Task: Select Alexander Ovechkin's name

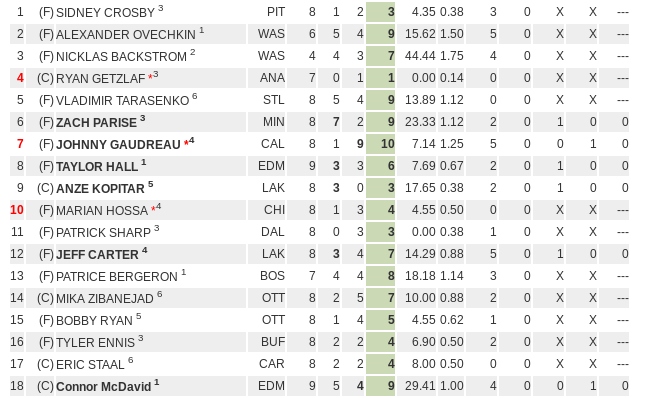Action: pos(126,35)
